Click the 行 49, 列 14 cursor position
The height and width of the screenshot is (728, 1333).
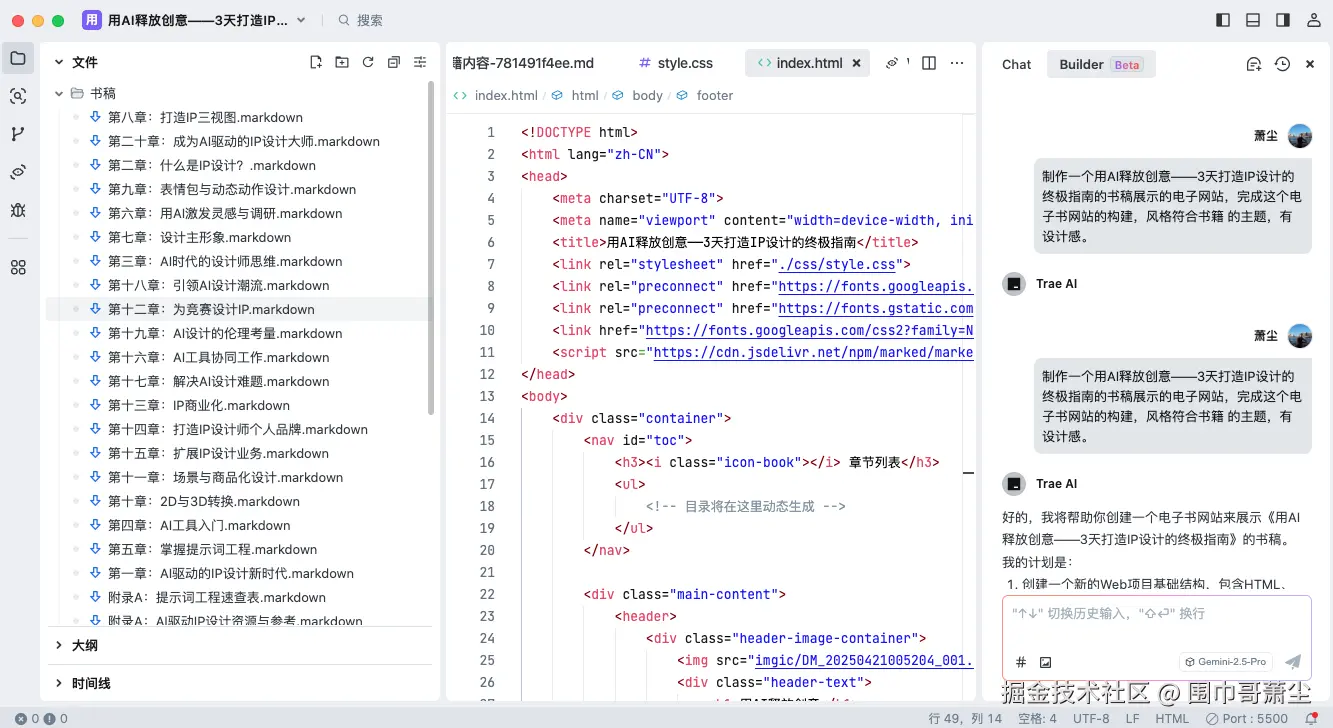point(965,718)
